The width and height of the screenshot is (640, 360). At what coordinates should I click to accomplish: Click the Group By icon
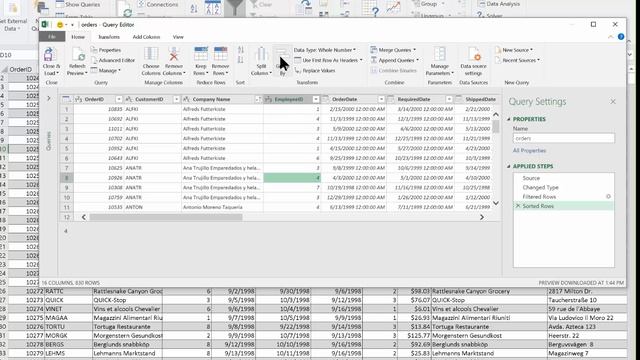click(282, 54)
